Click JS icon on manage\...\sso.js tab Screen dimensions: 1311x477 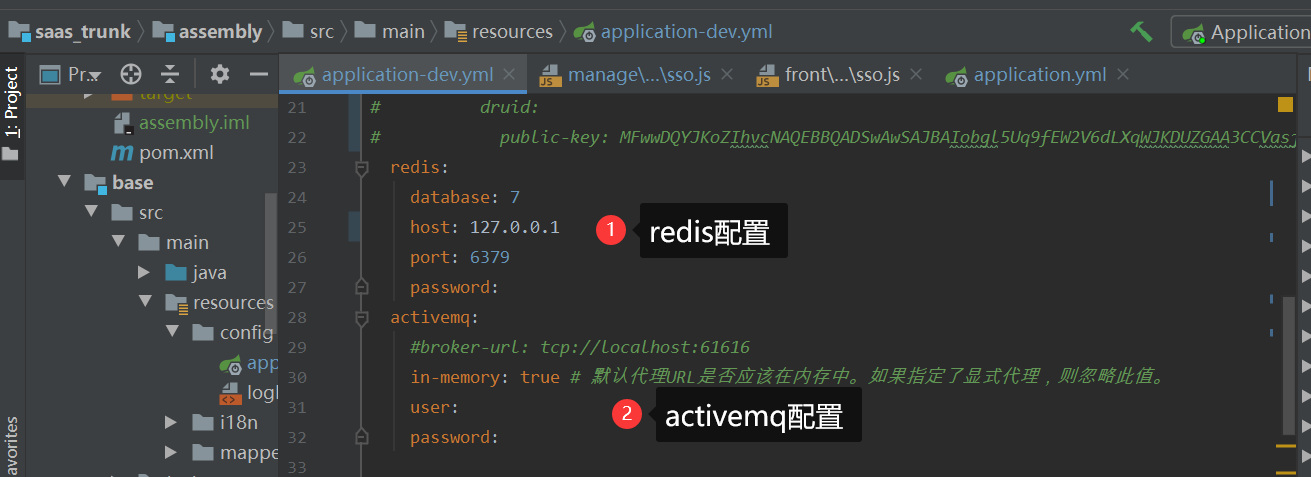click(549, 75)
